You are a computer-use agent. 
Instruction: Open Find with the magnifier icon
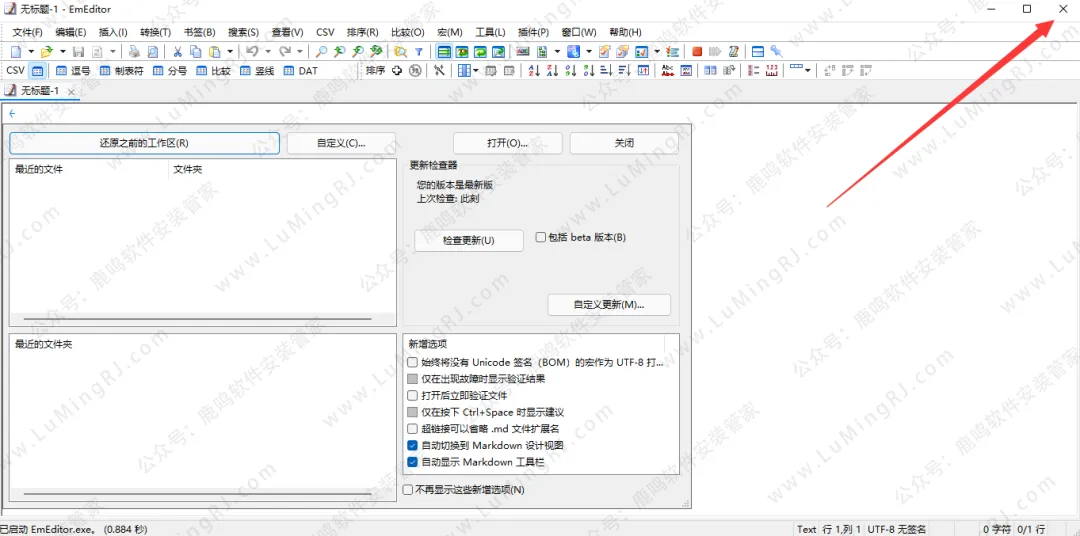coord(321,51)
